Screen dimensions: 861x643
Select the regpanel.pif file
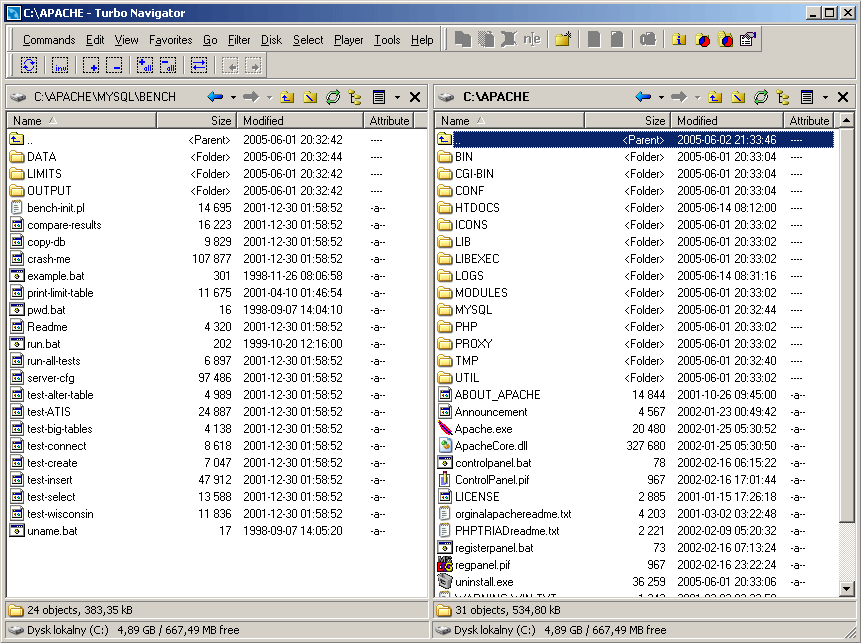coord(482,565)
